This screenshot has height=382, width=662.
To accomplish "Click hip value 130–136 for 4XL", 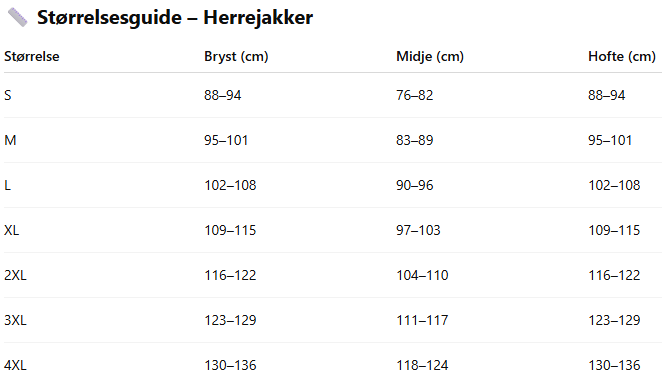I will [x=614, y=365].
